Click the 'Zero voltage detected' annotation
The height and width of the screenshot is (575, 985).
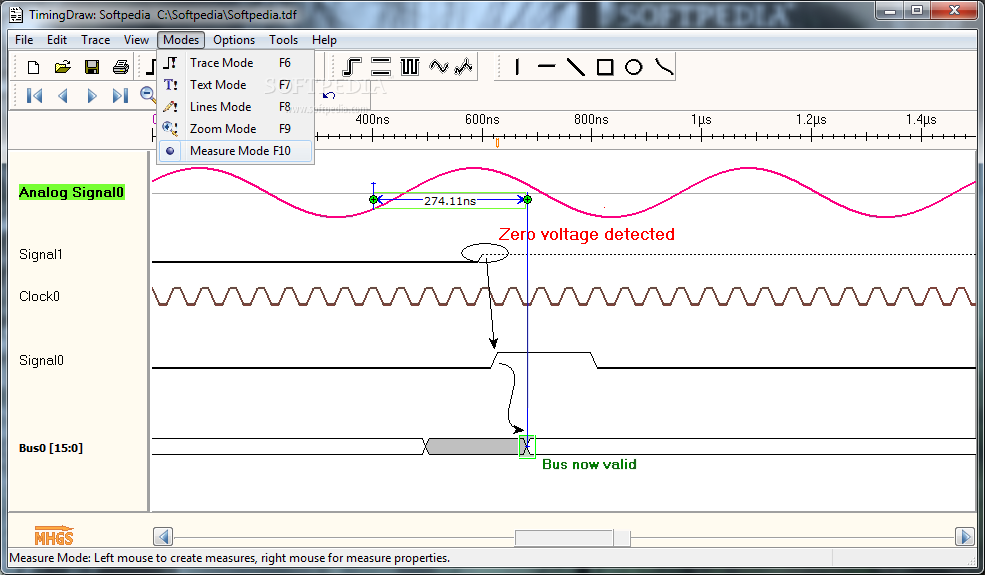pyautogui.click(x=587, y=234)
